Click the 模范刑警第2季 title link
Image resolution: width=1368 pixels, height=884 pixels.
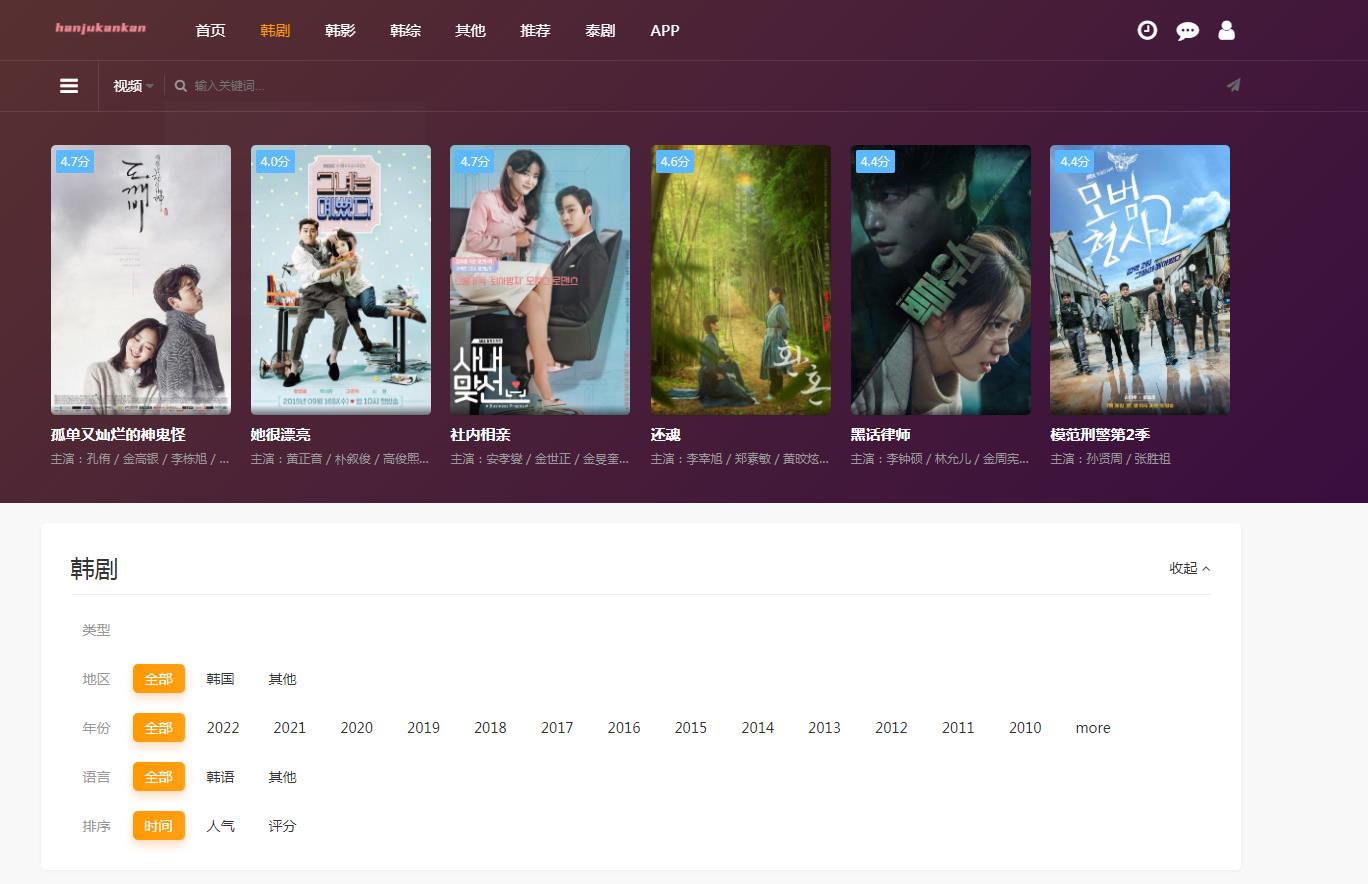[x=1100, y=435]
